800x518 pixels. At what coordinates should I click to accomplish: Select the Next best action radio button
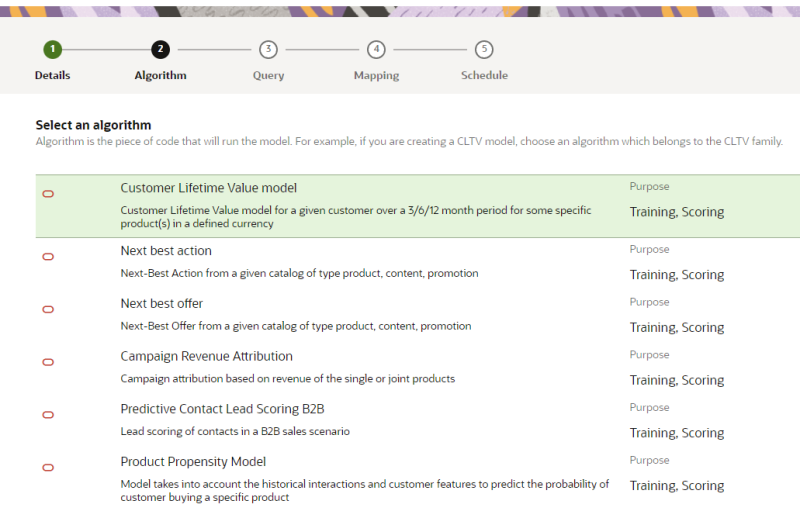click(x=48, y=257)
